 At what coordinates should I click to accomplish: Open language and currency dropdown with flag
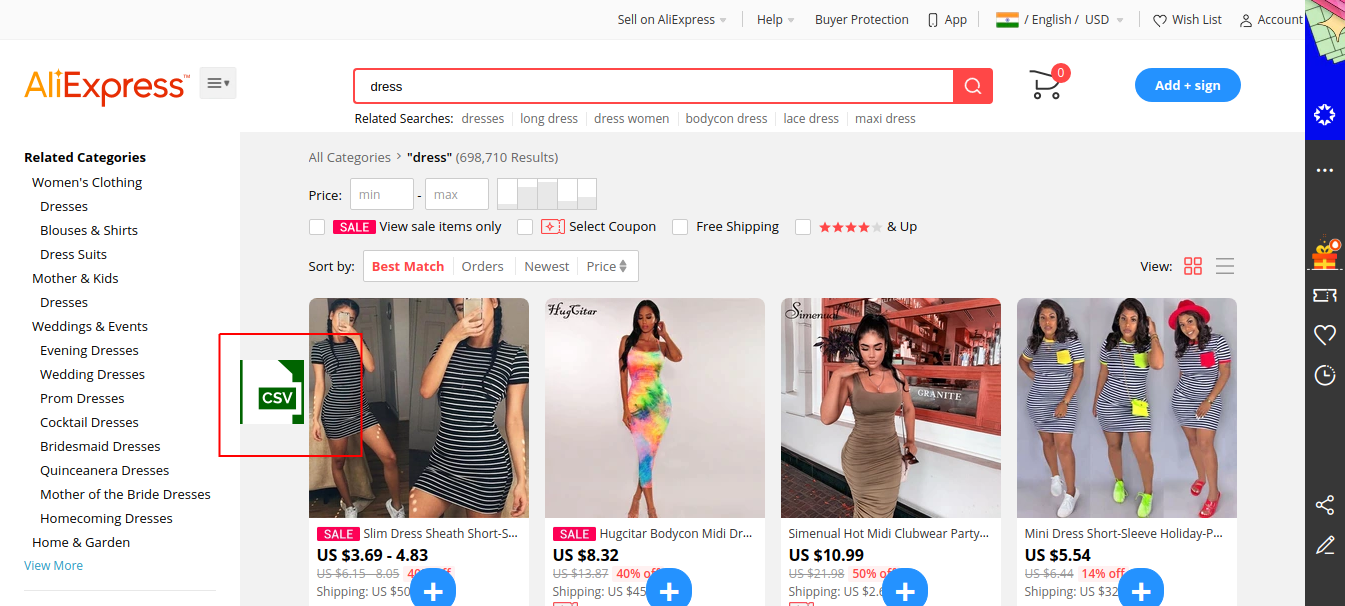(x=1060, y=20)
